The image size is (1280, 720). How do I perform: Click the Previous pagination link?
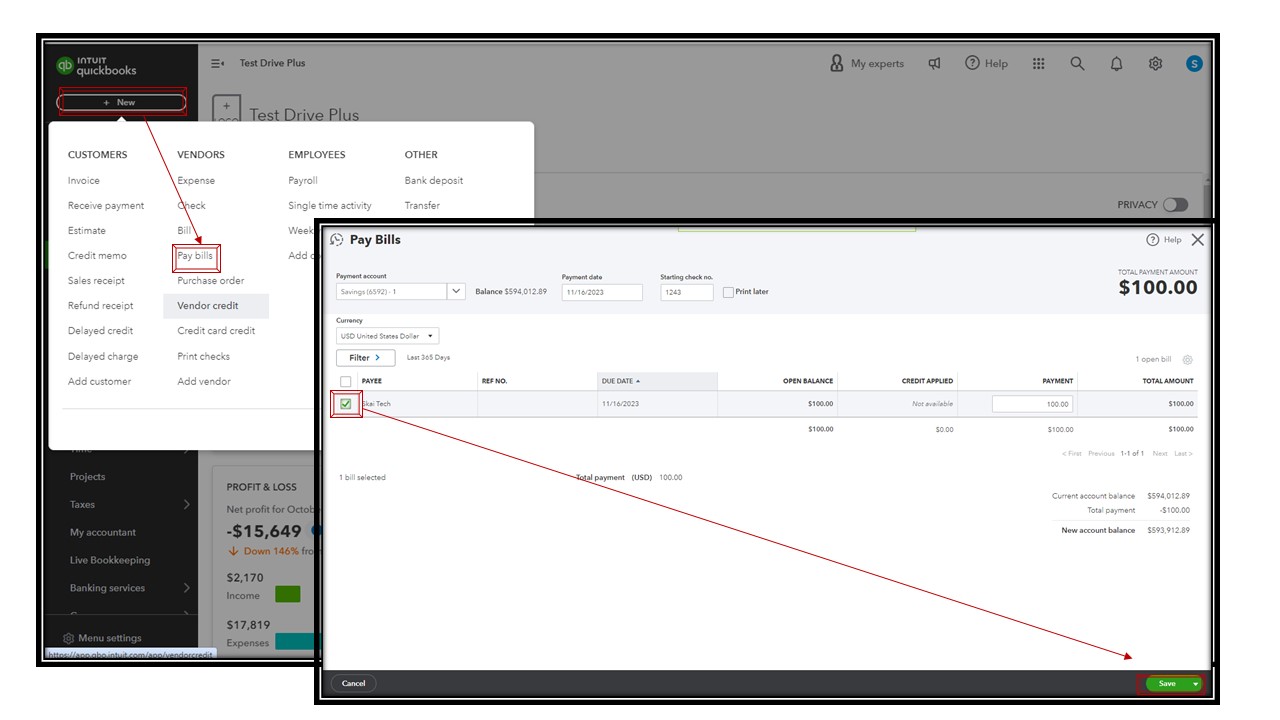1101,454
